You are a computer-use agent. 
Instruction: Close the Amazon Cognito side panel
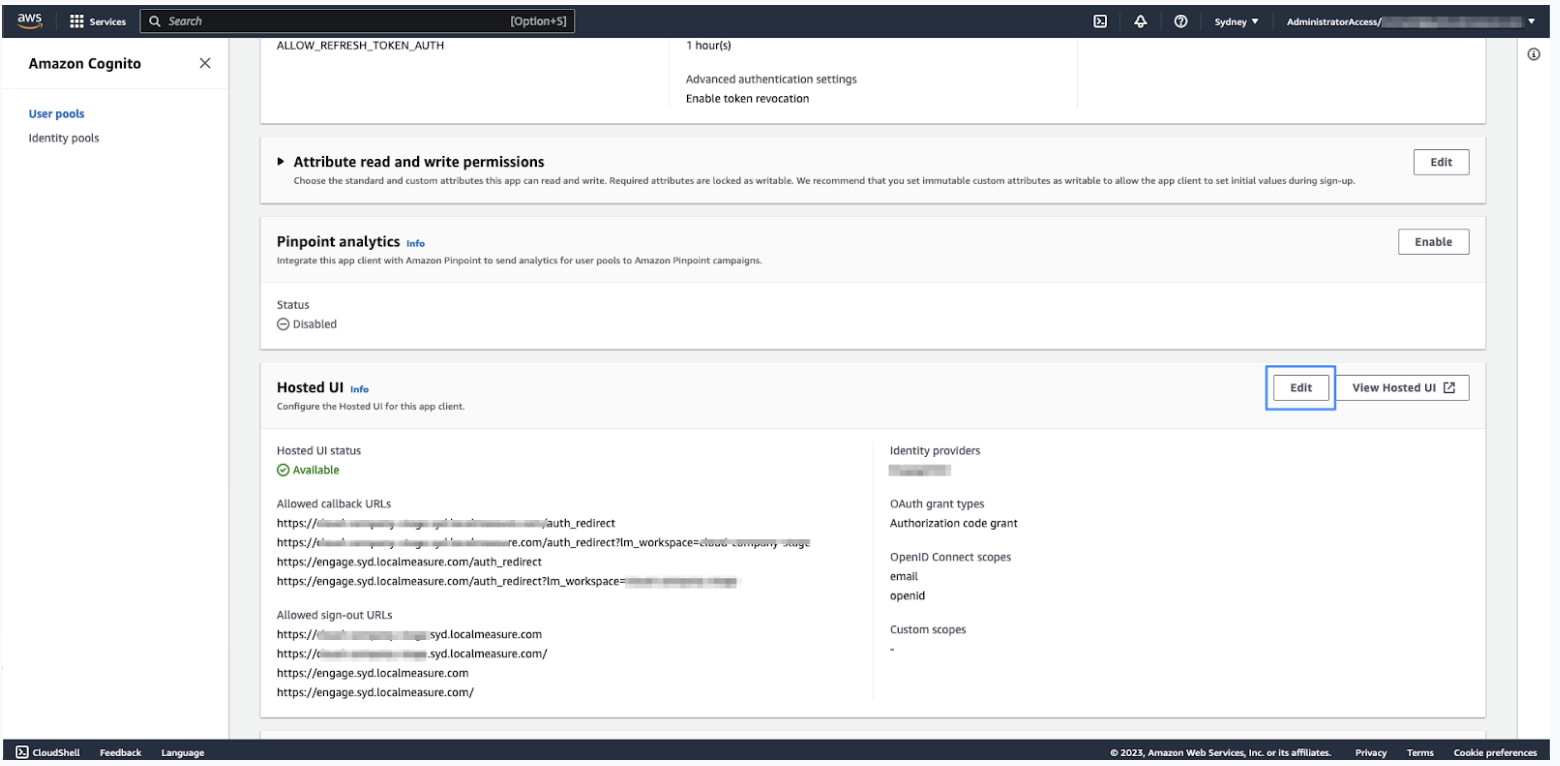click(x=205, y=63)
